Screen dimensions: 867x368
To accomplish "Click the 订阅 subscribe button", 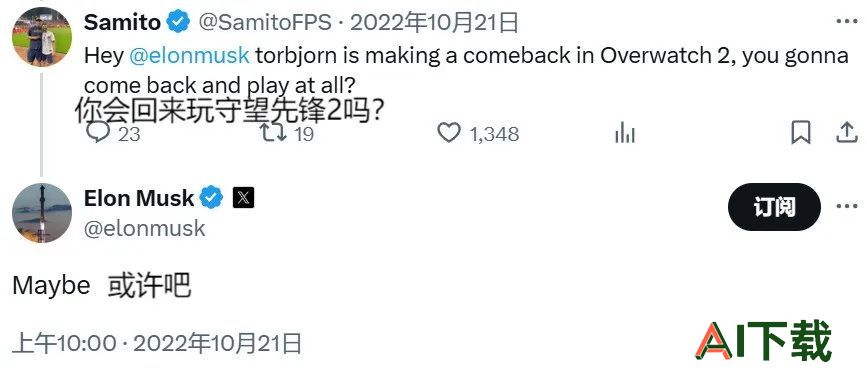I will pyautogui.click(x=774, y=207).
